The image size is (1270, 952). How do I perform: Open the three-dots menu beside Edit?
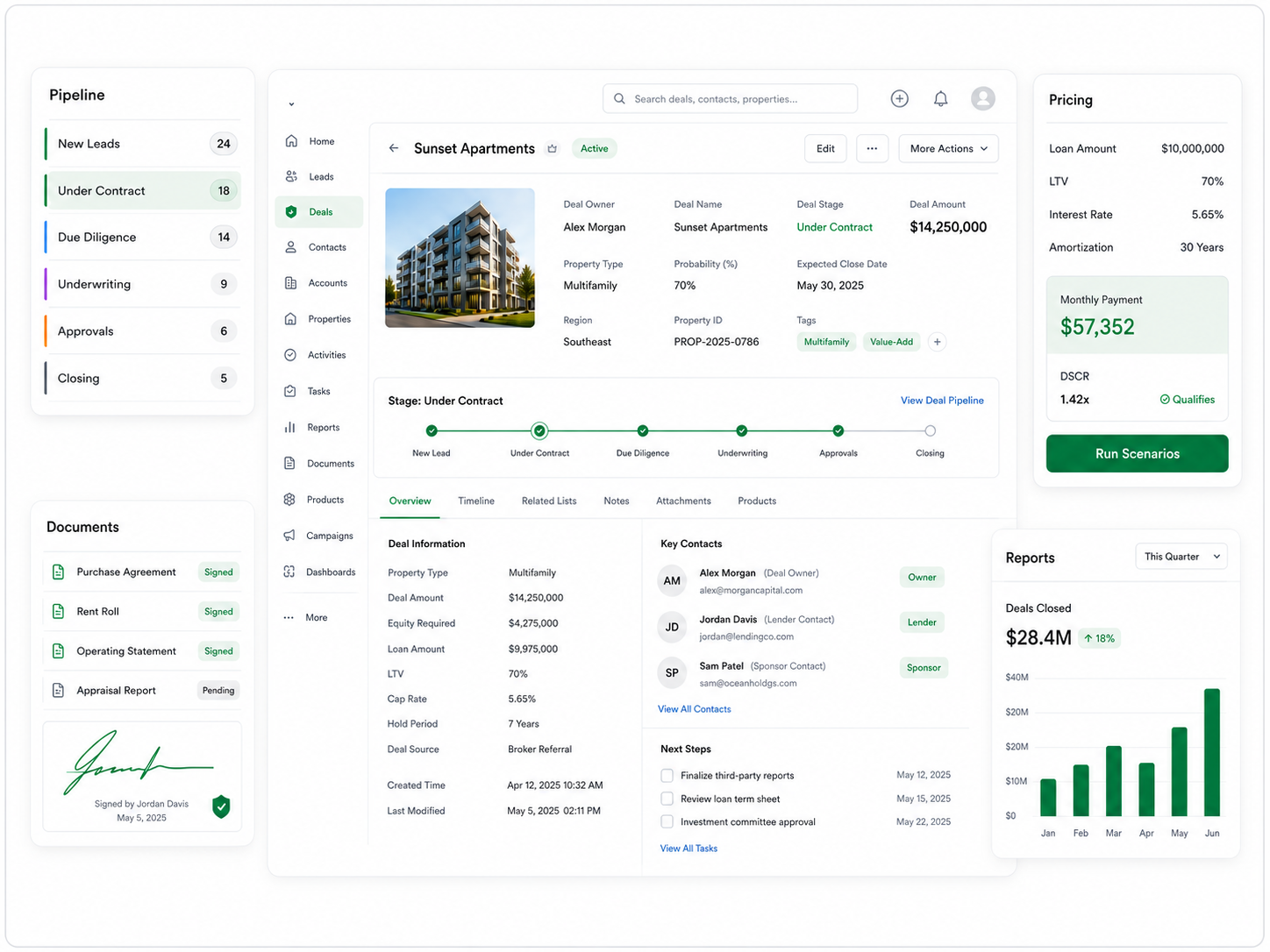pyautogui.click(x=872, y=148)
